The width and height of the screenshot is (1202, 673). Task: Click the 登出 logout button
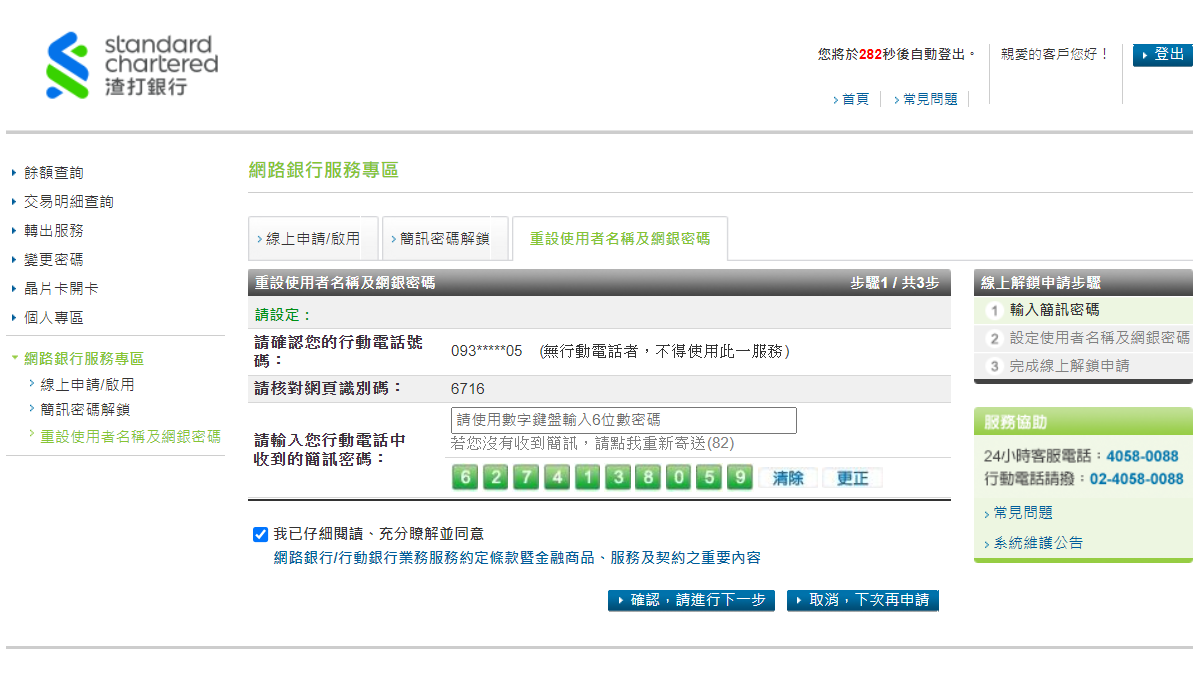[1163, 55]
